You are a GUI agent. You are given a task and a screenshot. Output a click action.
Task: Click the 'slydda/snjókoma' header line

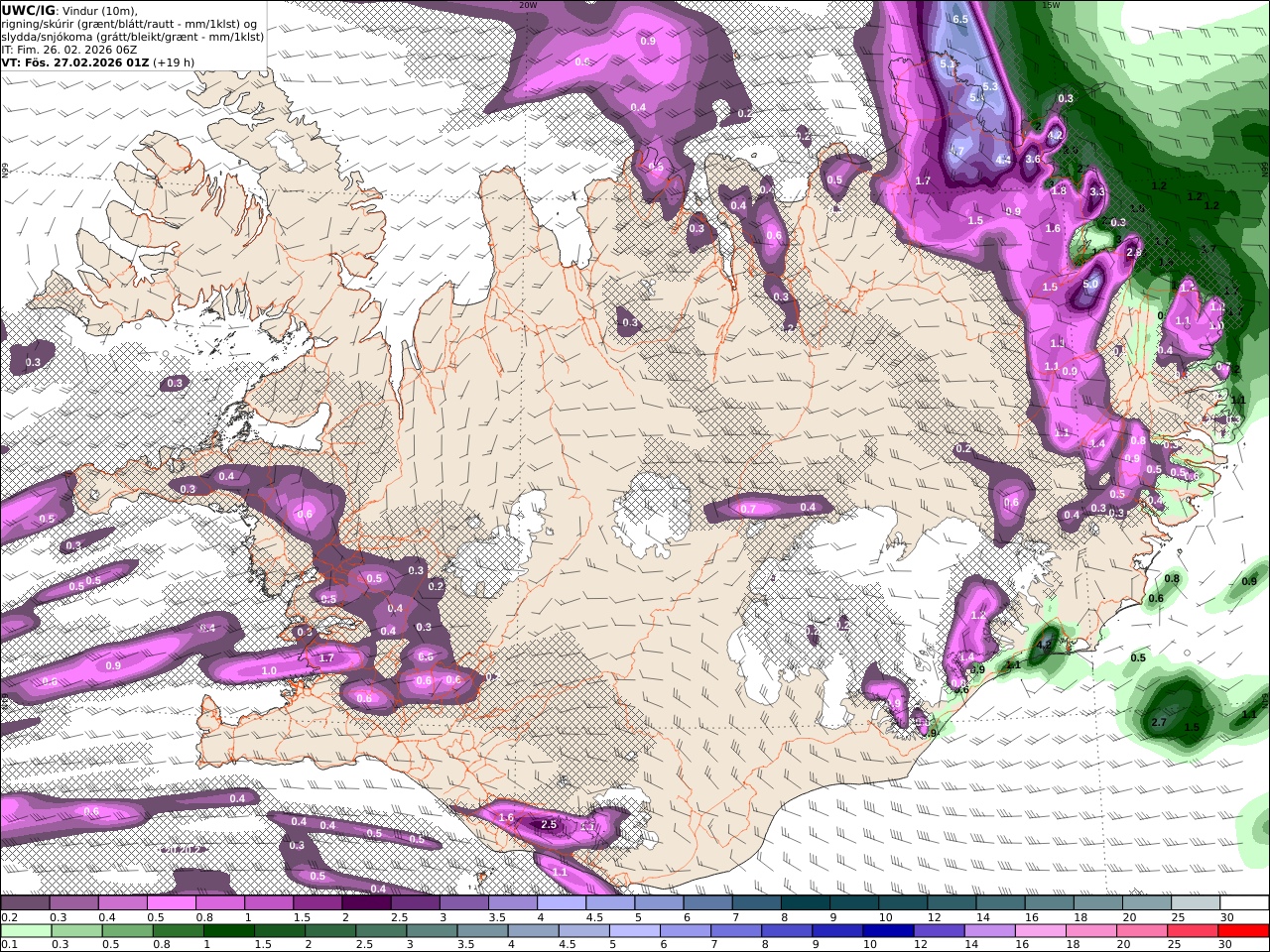click(132, 36)
